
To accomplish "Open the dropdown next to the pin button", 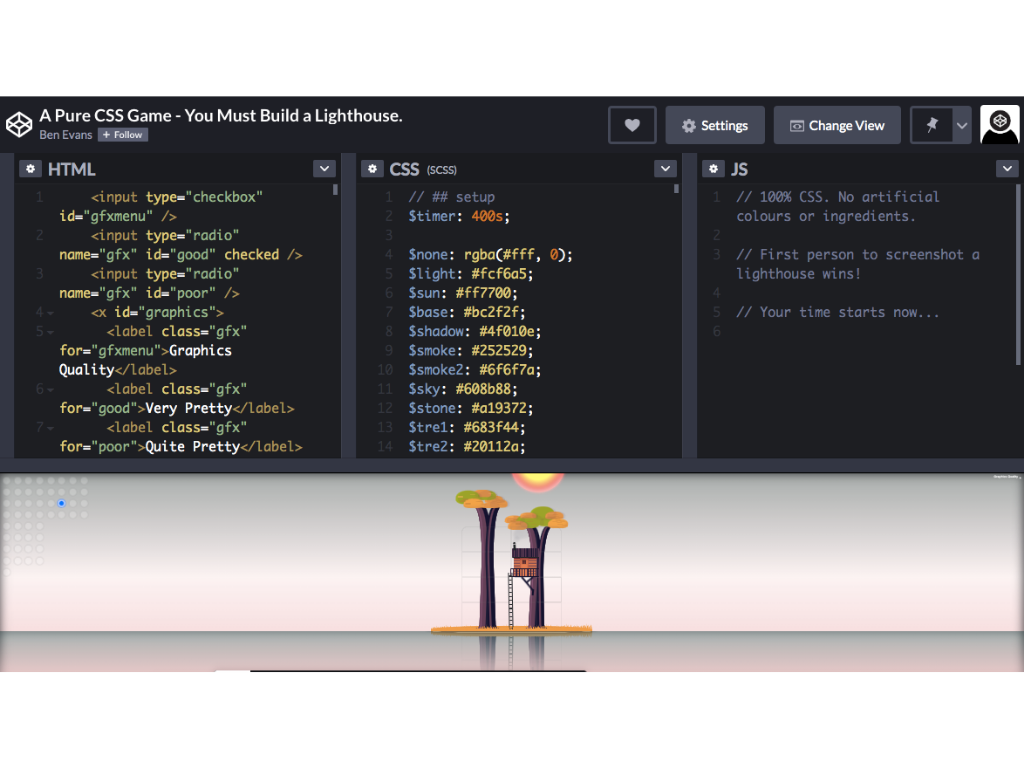I will click(962, 125).
